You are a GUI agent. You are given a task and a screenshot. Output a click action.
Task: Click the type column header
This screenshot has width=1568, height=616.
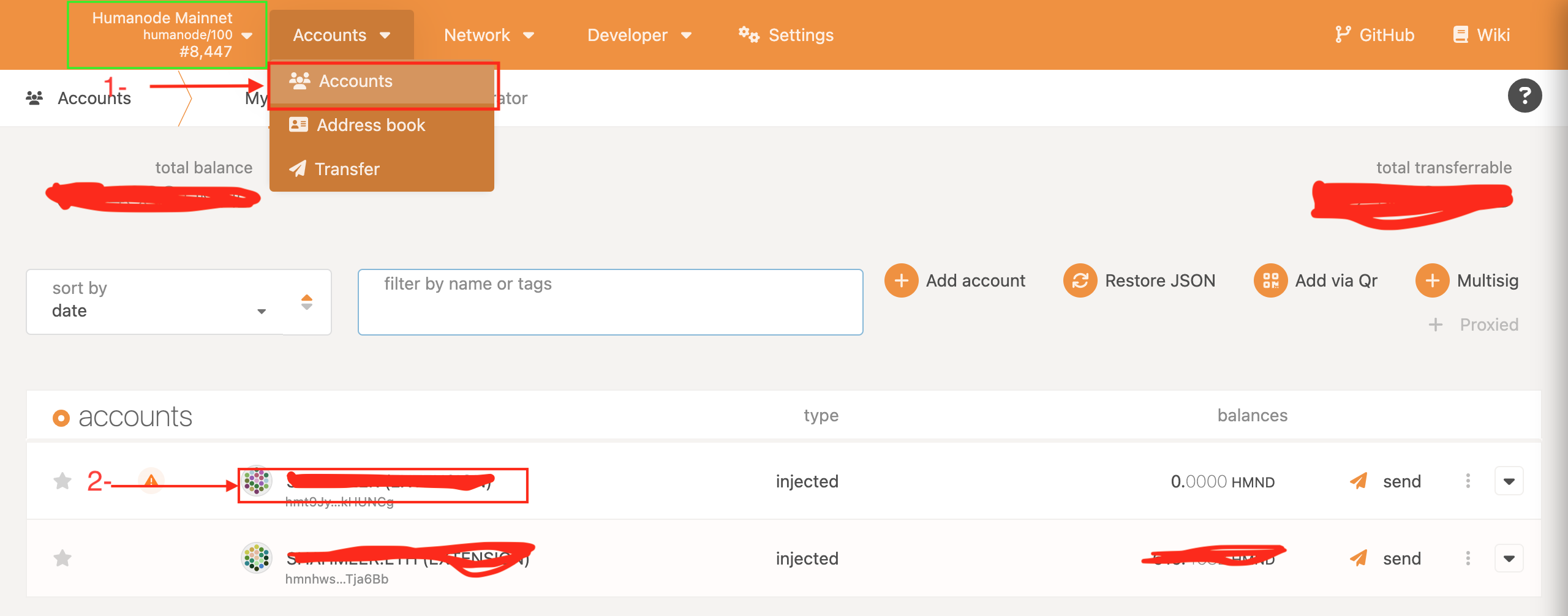pos(821,416)
